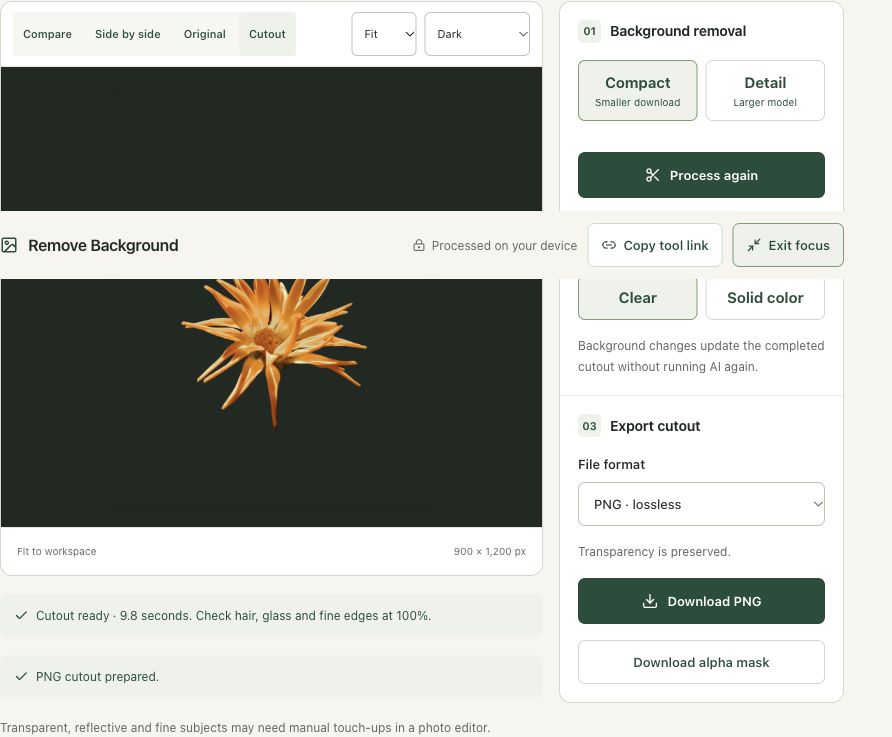Choose the Detail larger model option

[765, 90]
